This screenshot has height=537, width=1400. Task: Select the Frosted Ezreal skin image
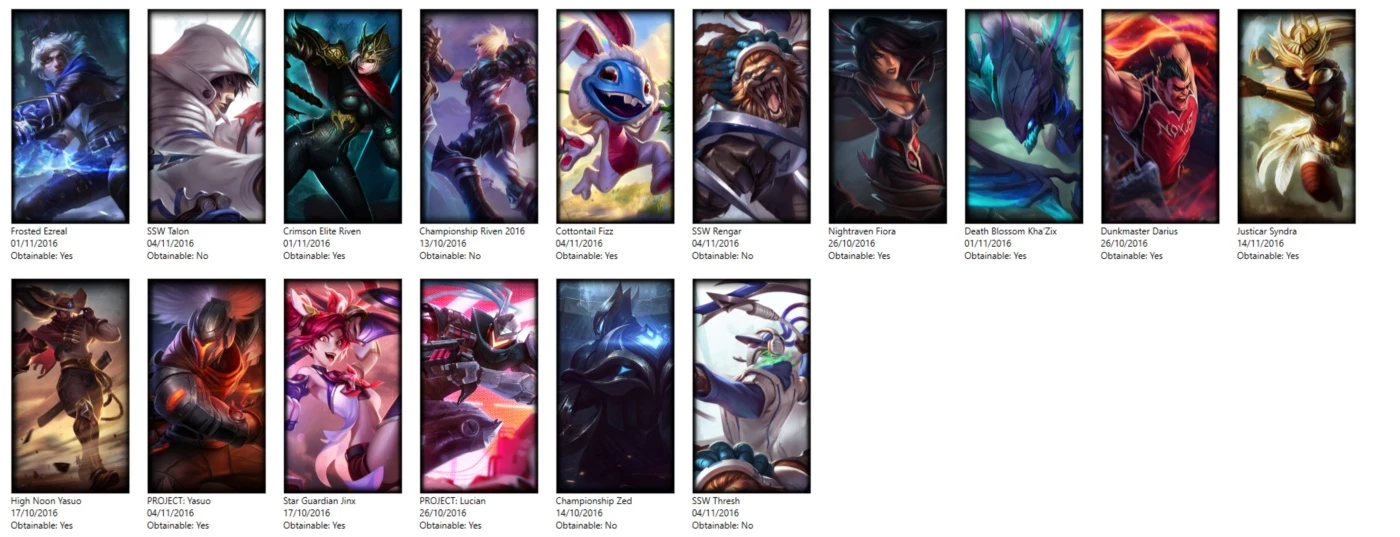coord(70,116)
